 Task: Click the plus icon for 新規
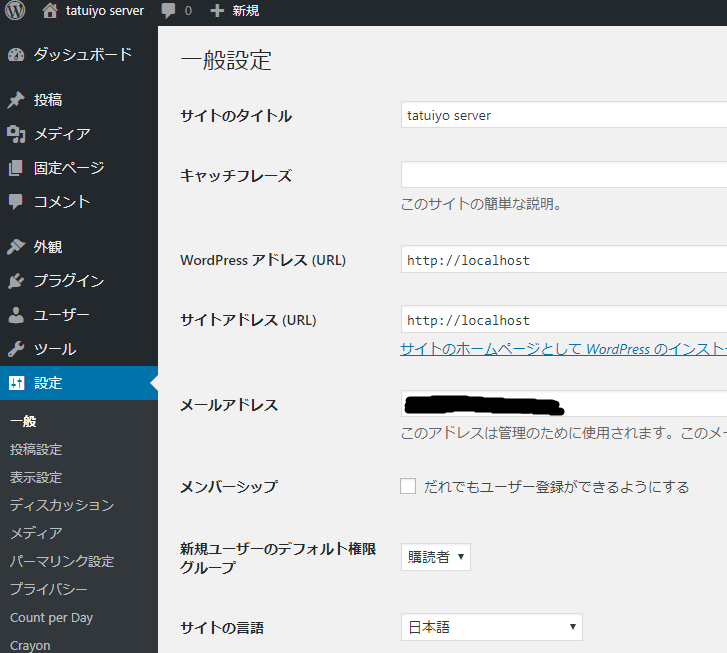pyautogui.click(x=217, y=11)
